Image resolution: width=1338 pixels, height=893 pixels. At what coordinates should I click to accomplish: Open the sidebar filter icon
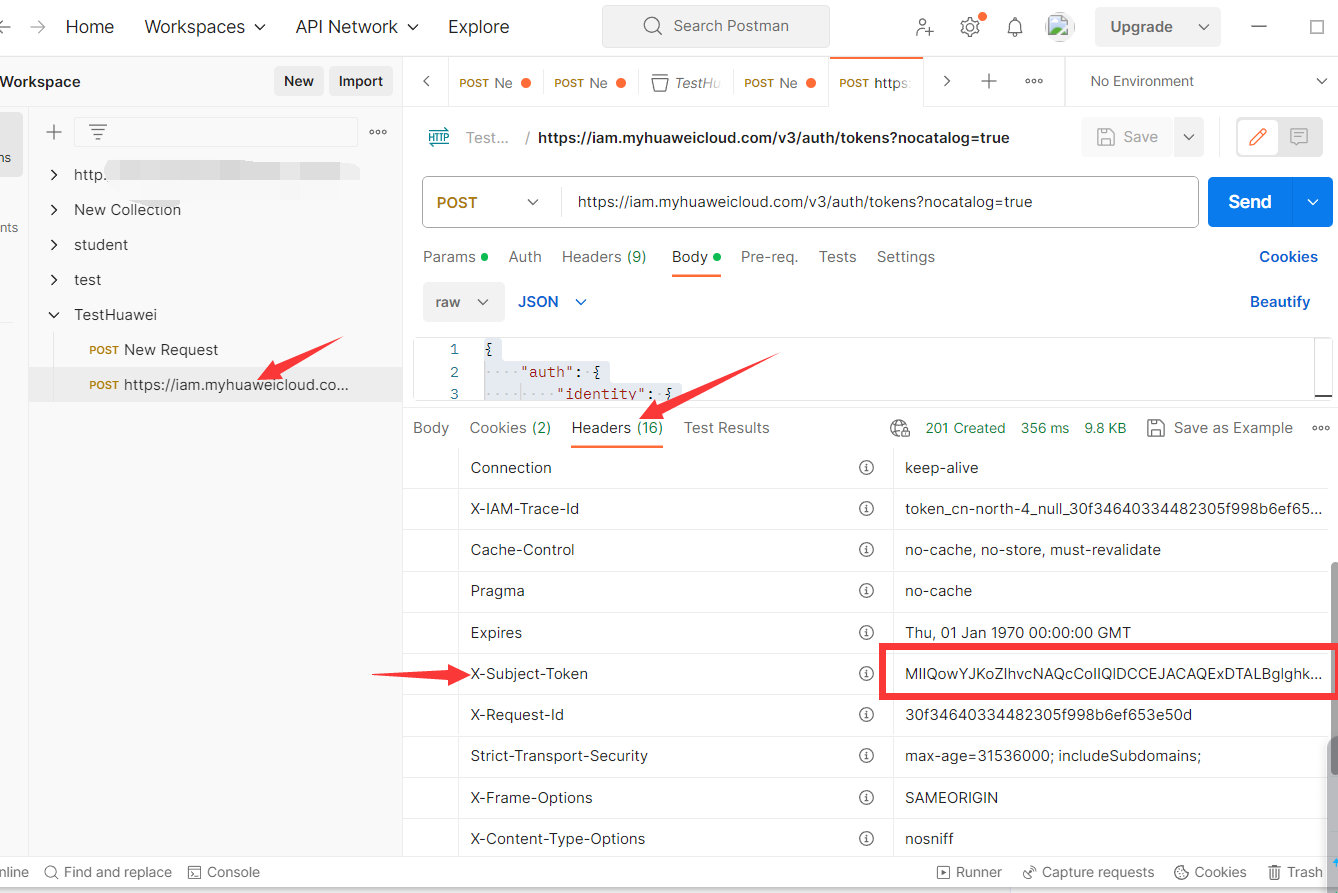point(97,132)
